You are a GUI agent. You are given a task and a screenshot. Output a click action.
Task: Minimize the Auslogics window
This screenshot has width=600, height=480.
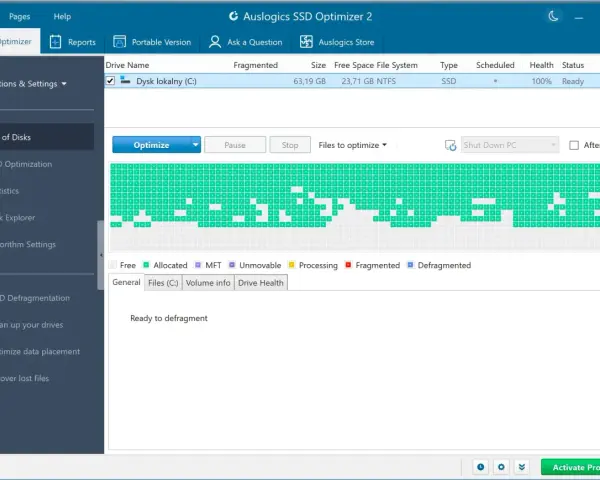[x=579, y=17]
